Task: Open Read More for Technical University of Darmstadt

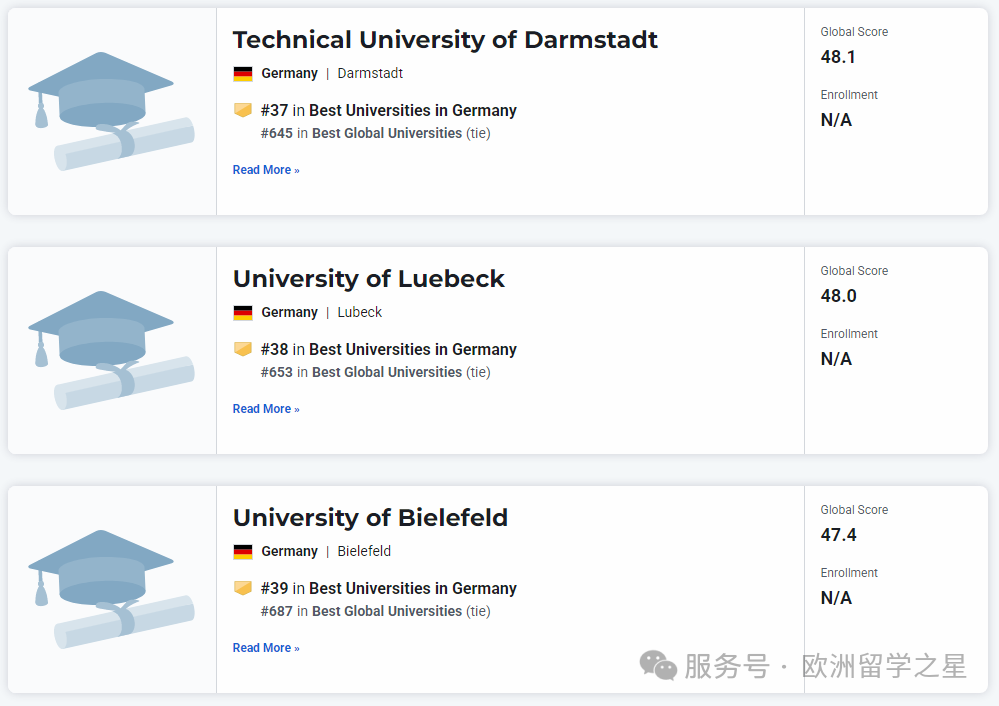Action: point(266,170)
